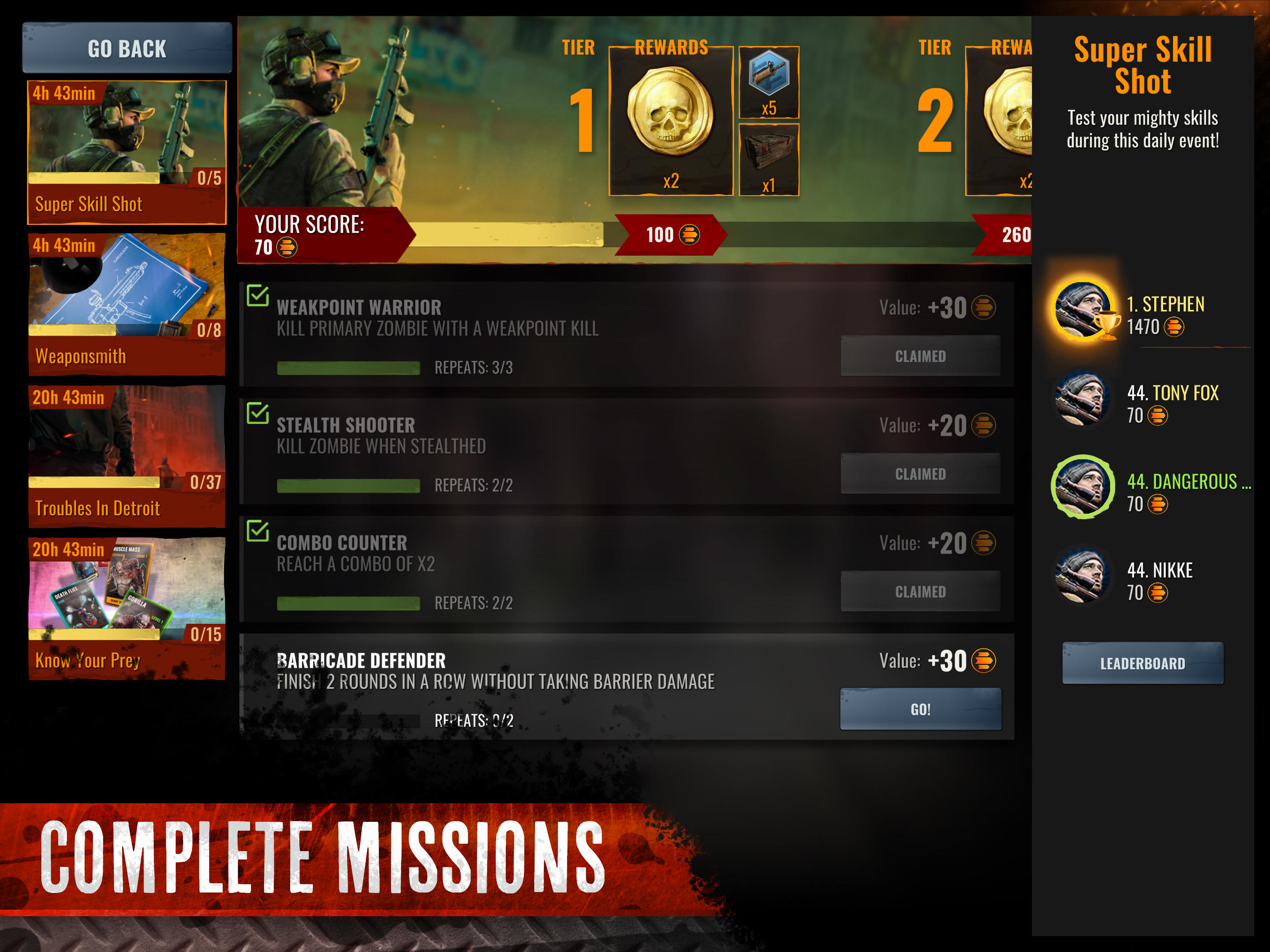Start Barricade Defender with the GO! button
Screen dimensions: 1270x952
(x=920, y=709)
